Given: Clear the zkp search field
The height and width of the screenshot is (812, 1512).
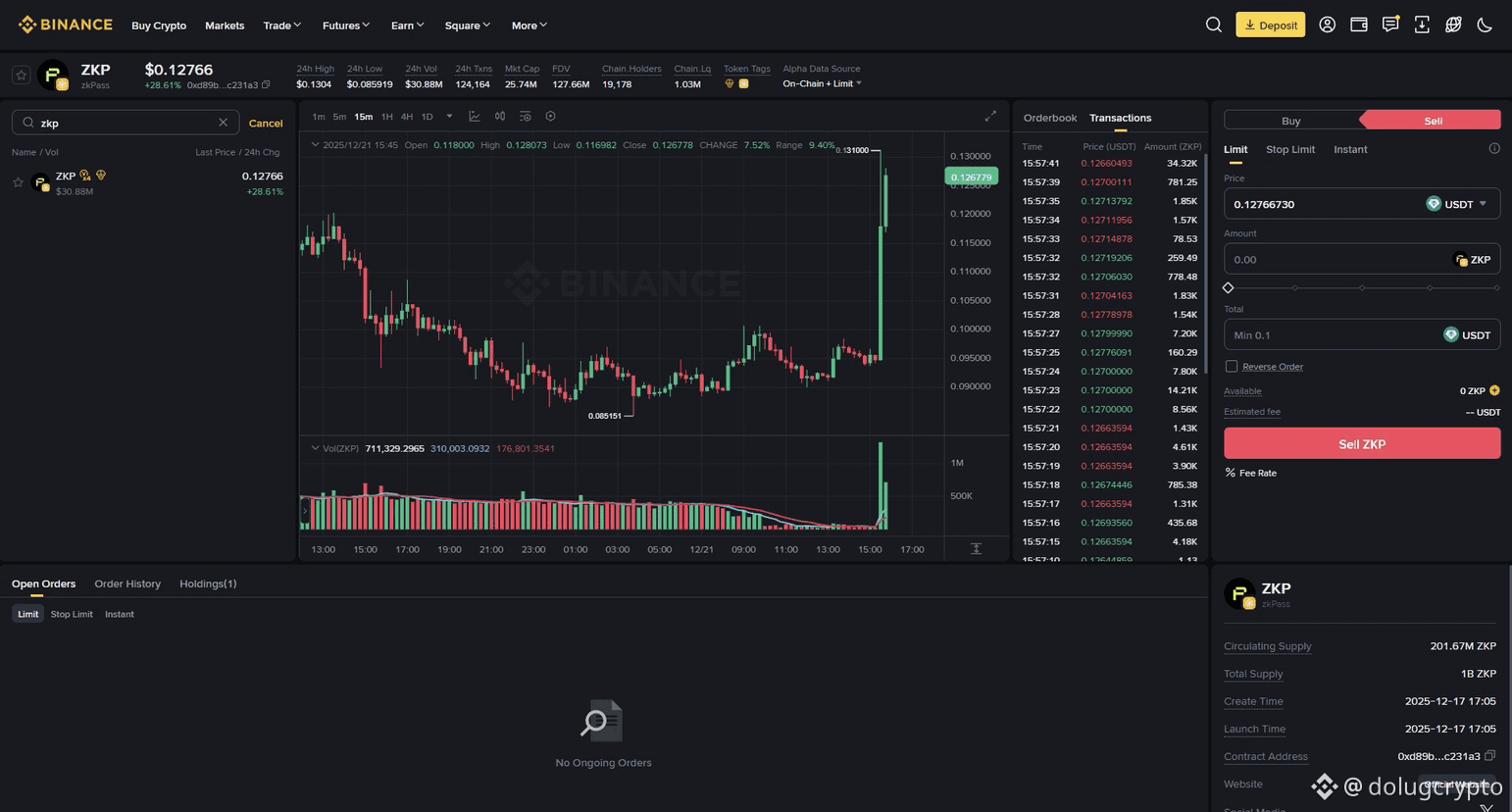Looking at the screenshot, I should [223, 123].
